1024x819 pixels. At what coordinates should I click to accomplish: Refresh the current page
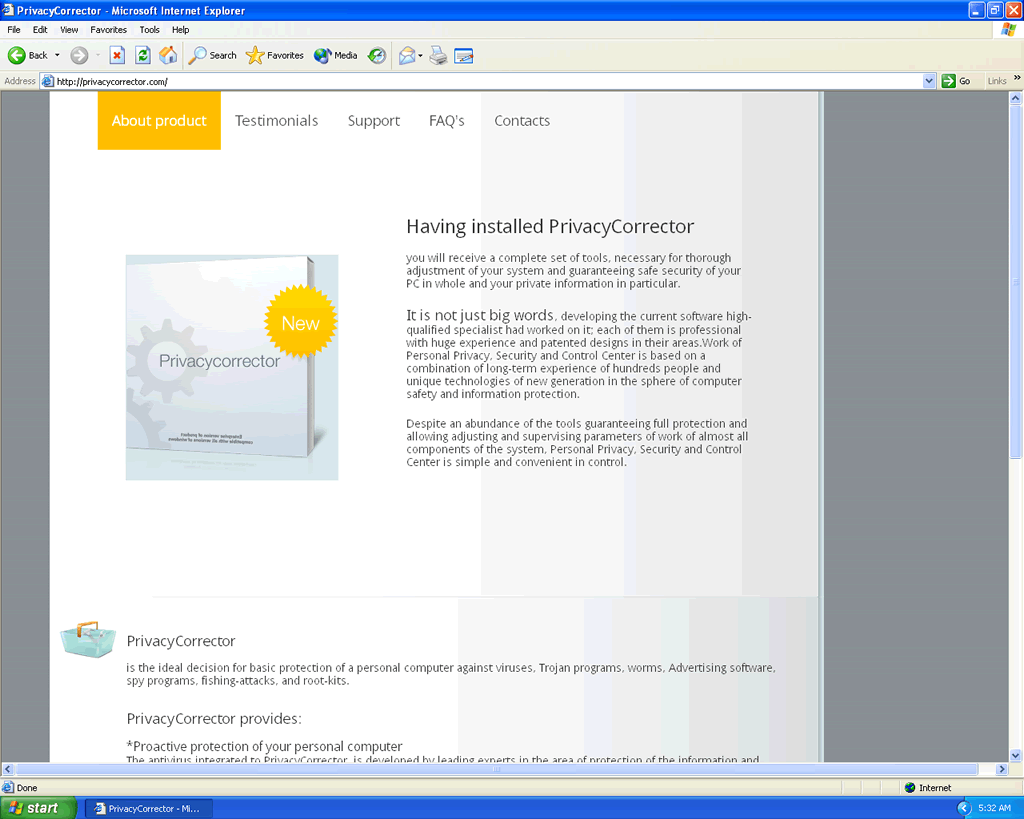click(x=143, y=55)
